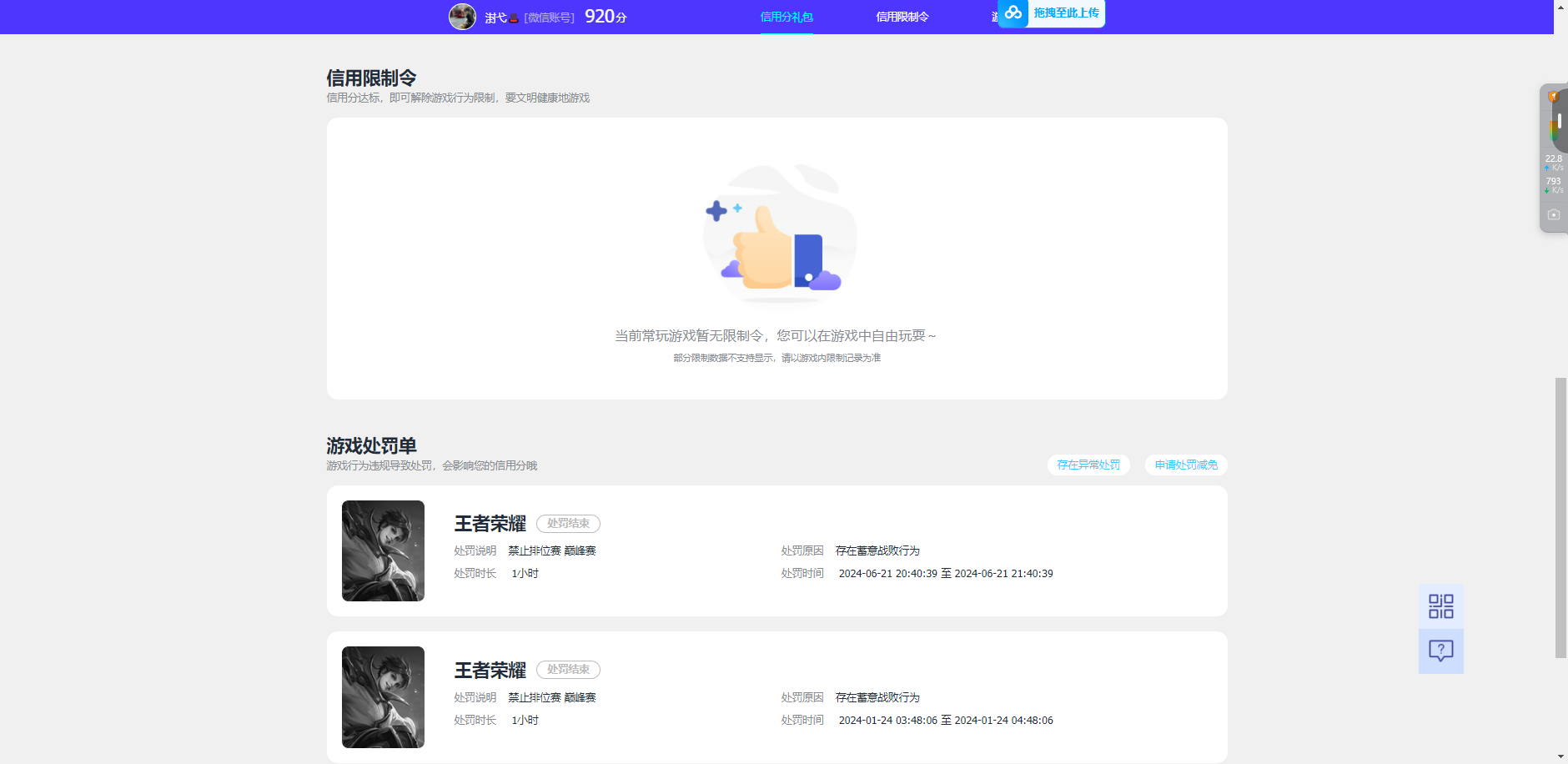Click the 拖拽至此上传 upload button
The width and height of the screenshot is (1568, 764).
point(1066,13)
